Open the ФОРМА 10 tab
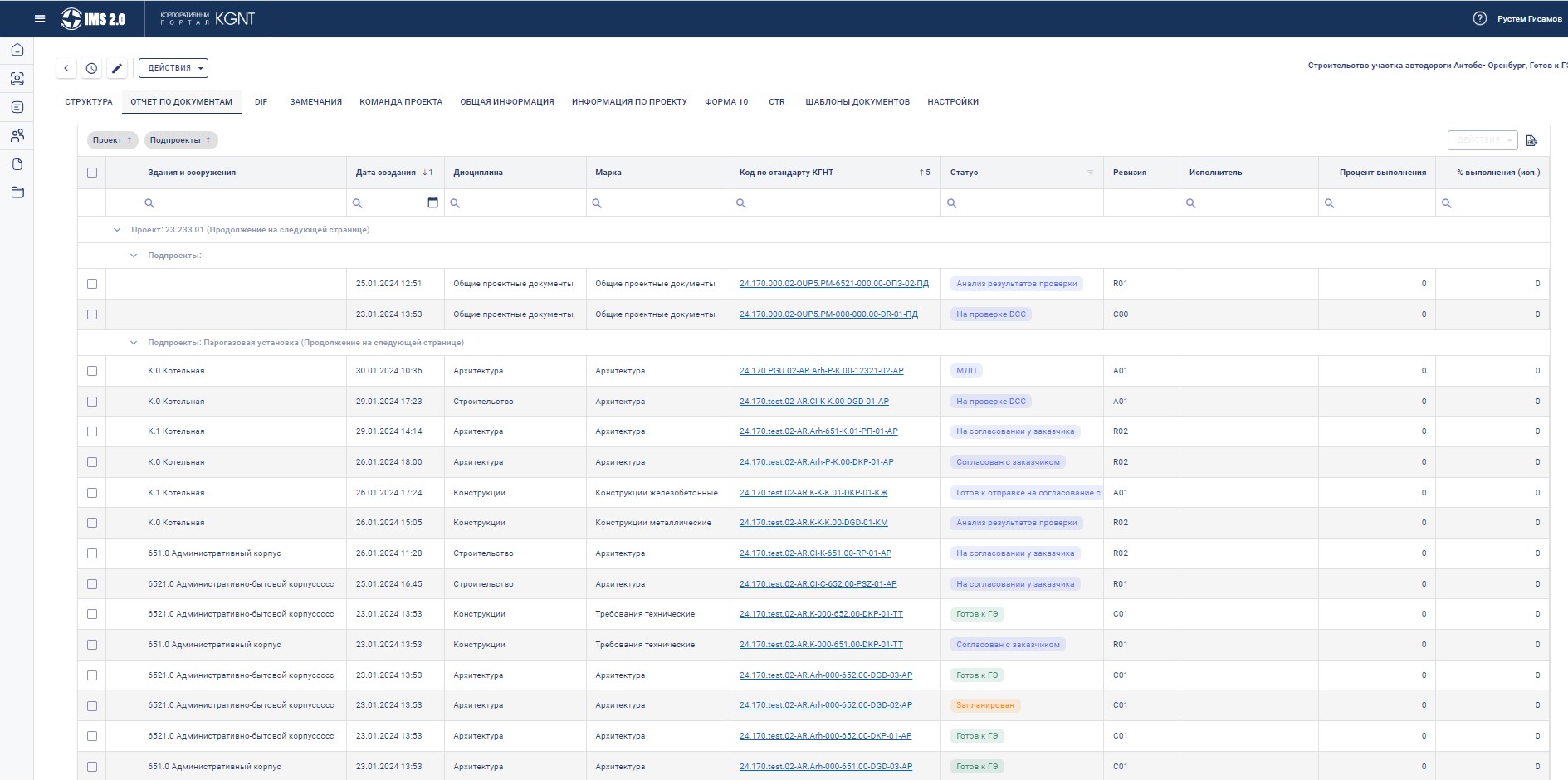 [x=726, y=102]
